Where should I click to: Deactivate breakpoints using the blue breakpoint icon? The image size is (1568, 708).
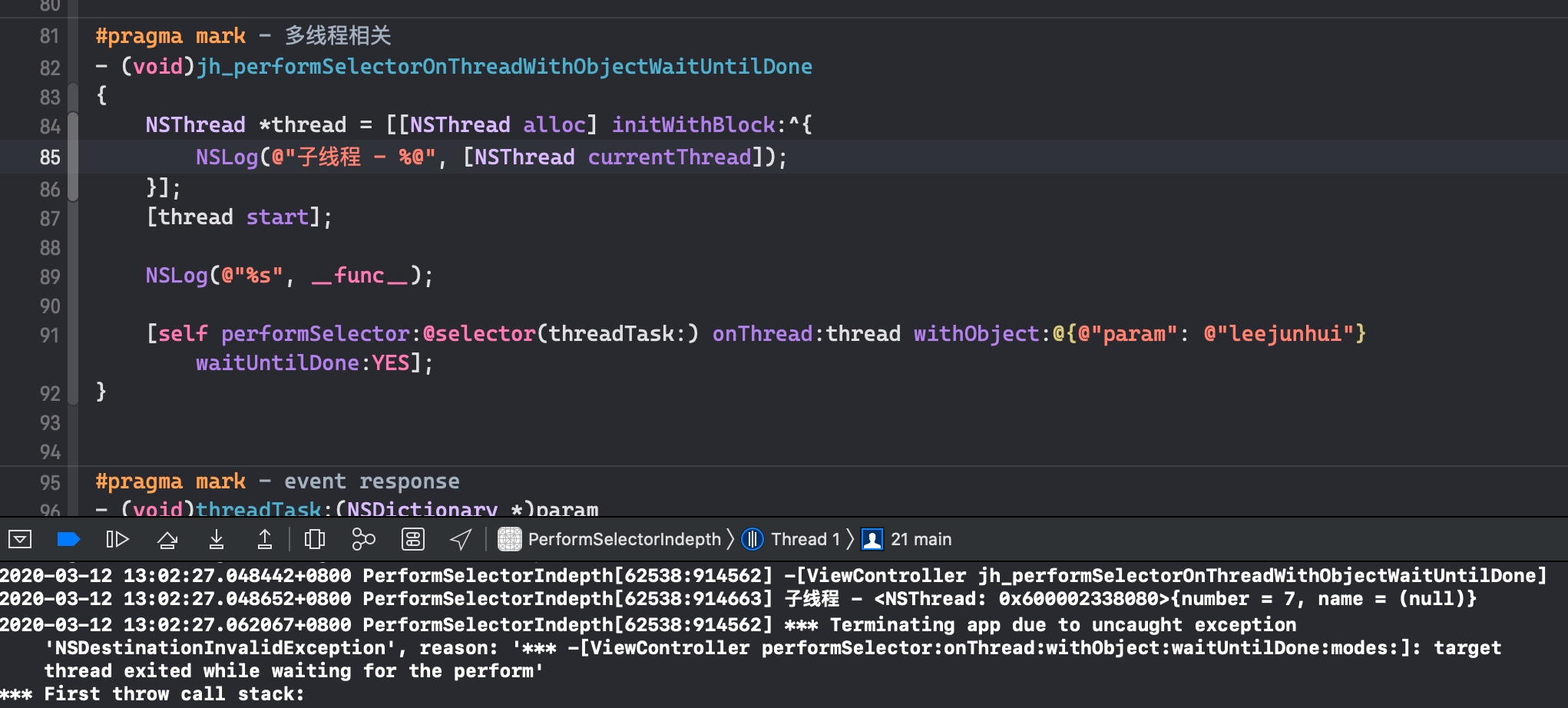[x=69, y=539]
